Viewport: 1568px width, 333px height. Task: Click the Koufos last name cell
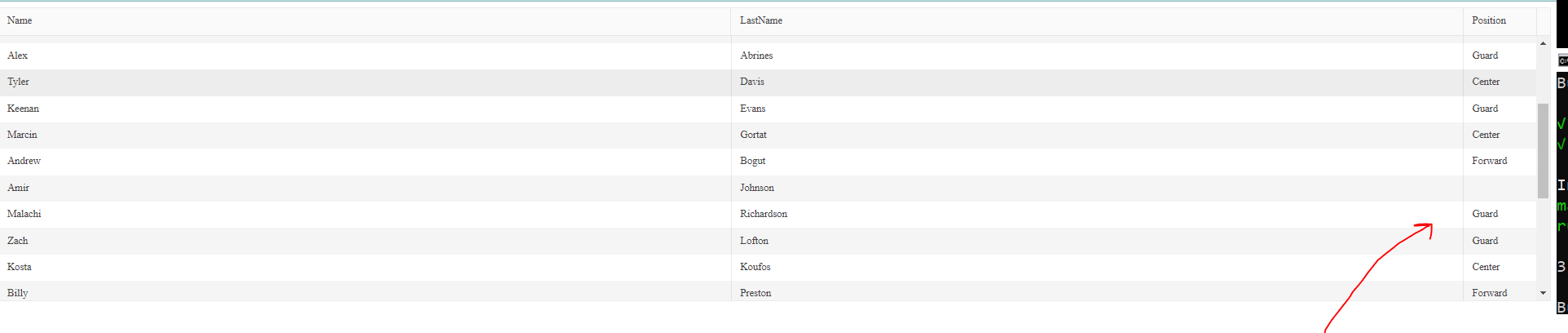pyautogui.click(x=1097, y=267)
